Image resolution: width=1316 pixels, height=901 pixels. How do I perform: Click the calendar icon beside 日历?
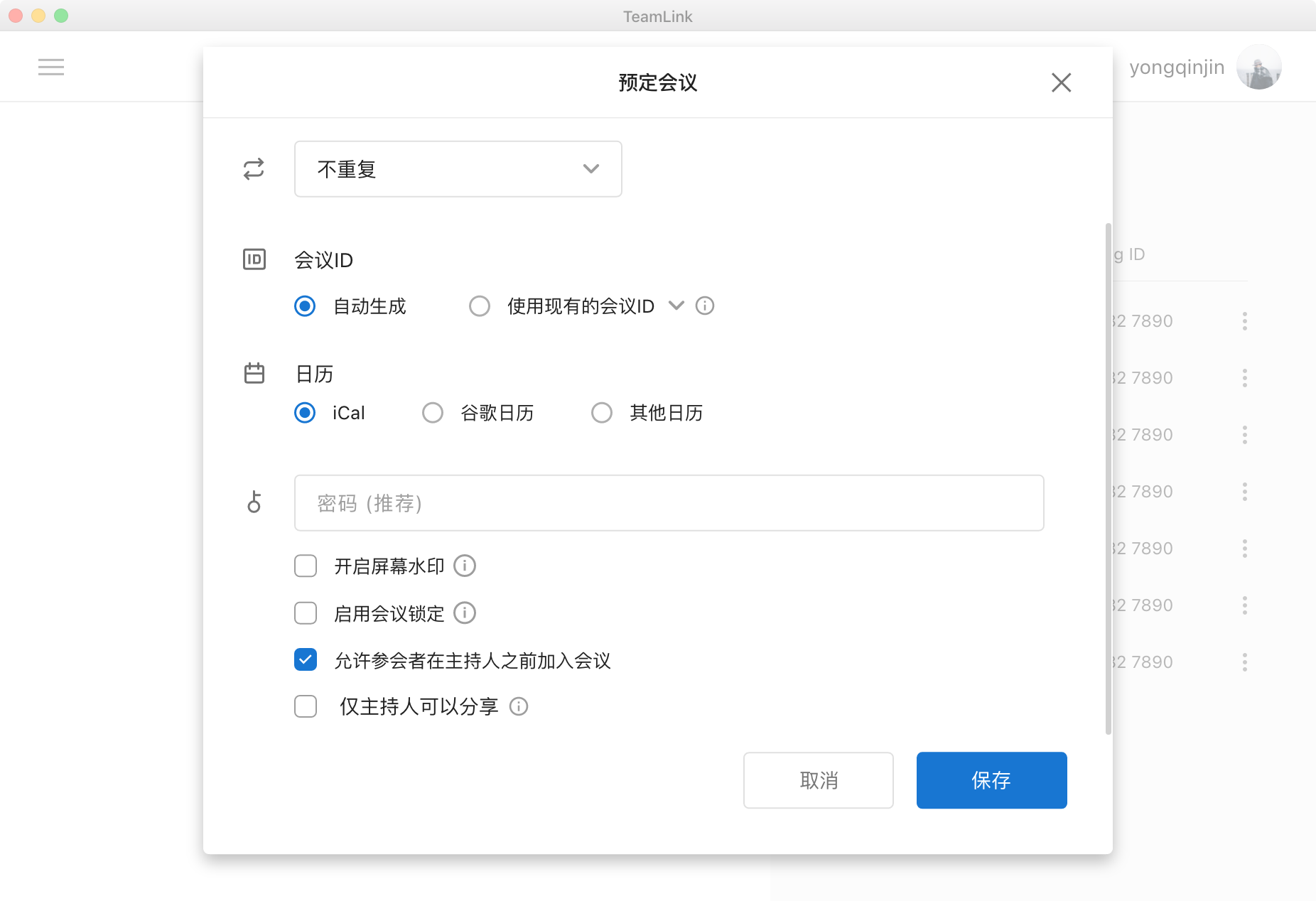254,373
